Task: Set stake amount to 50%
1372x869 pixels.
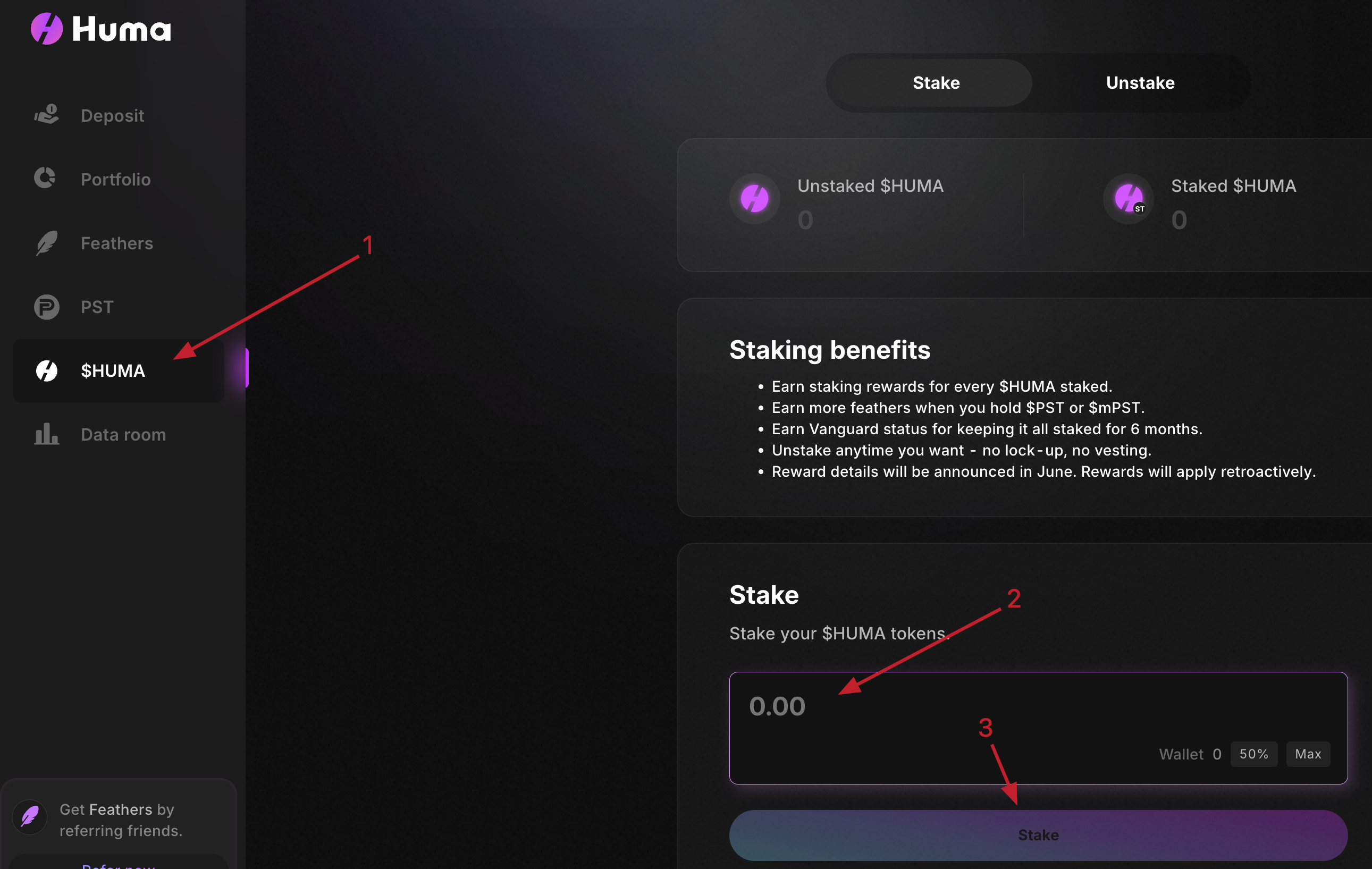Action: [1253, 754]
